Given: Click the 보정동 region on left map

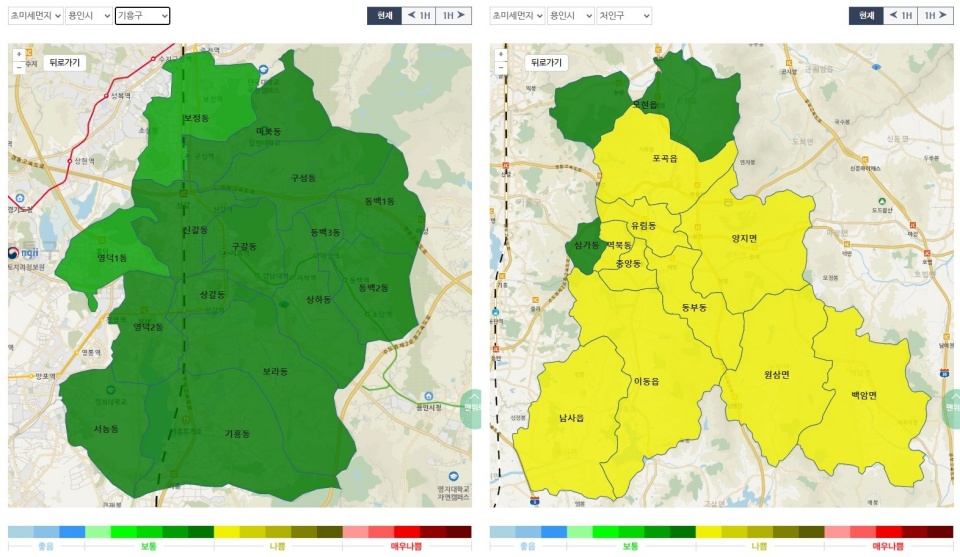Looking at the screenshot, I should (196, 118).
